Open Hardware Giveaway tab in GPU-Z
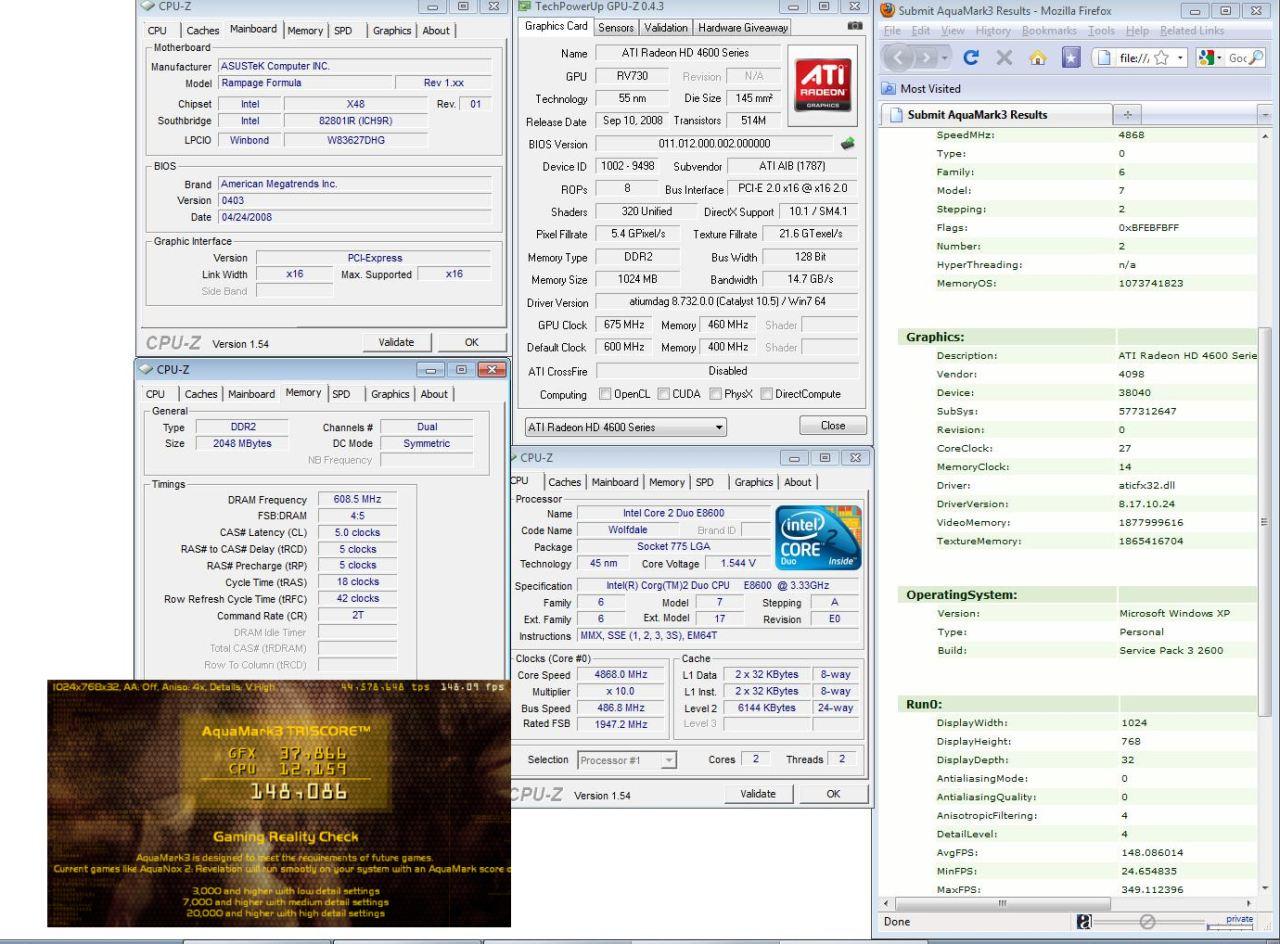This screenshot has width=1280, height=944. (x=743, y=28)
